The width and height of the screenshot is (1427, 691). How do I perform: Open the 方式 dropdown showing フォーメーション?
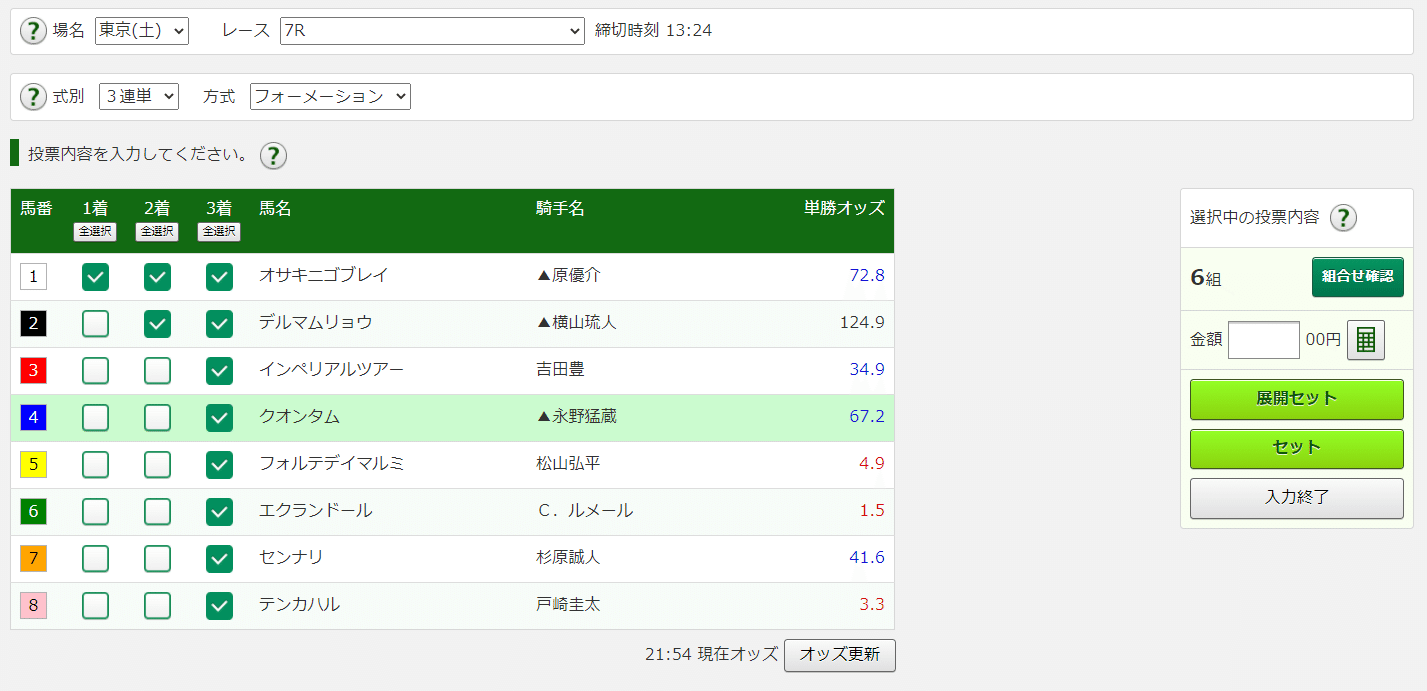tap(330, 97)
